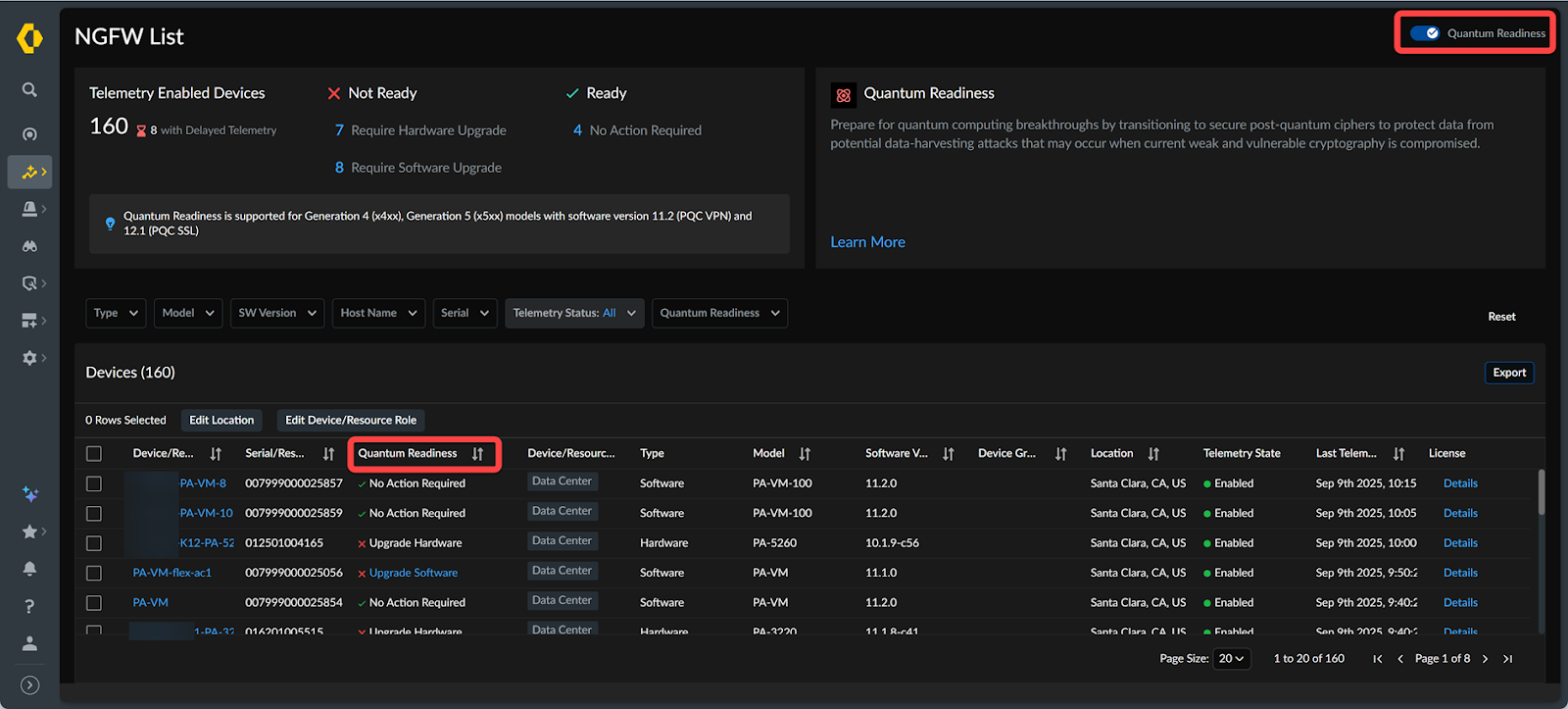Go to the next page arrow
The height and width of the screenshot is (709, 1568).
[x=1485, y=659]
